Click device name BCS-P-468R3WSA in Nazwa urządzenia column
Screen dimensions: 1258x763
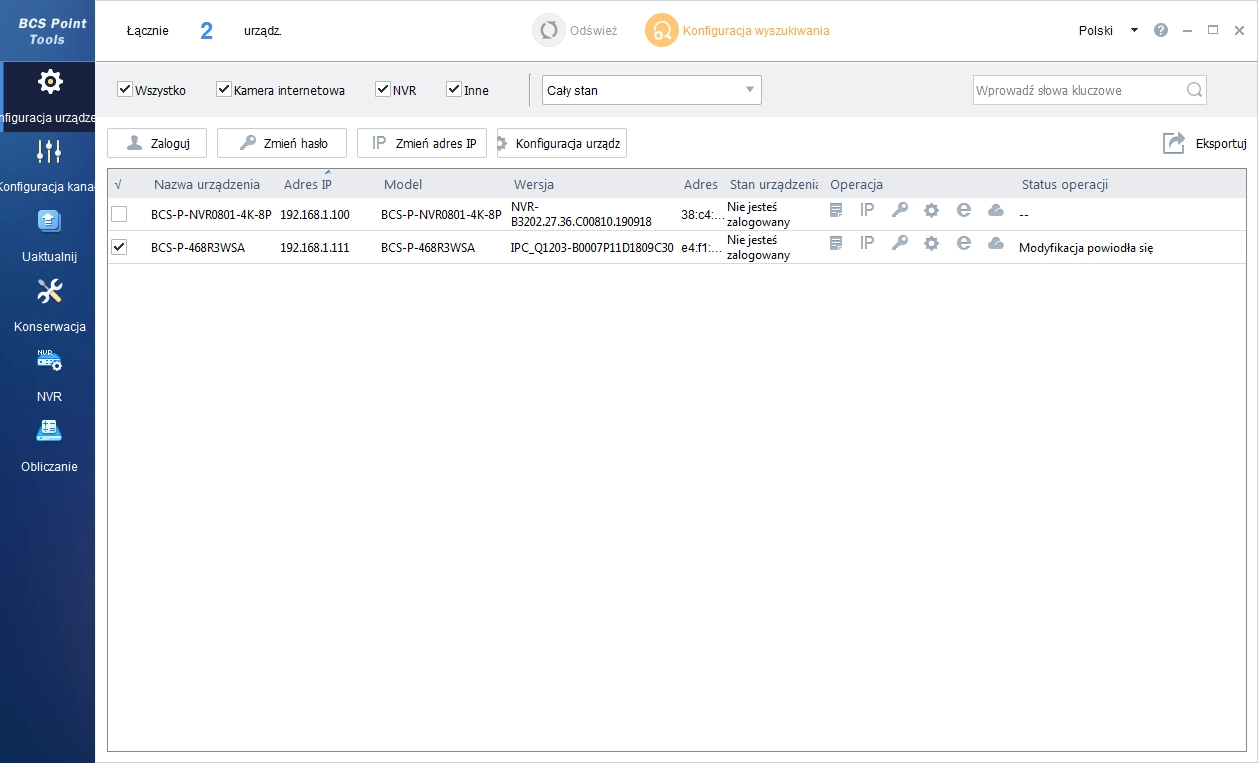tap(198, 247)
